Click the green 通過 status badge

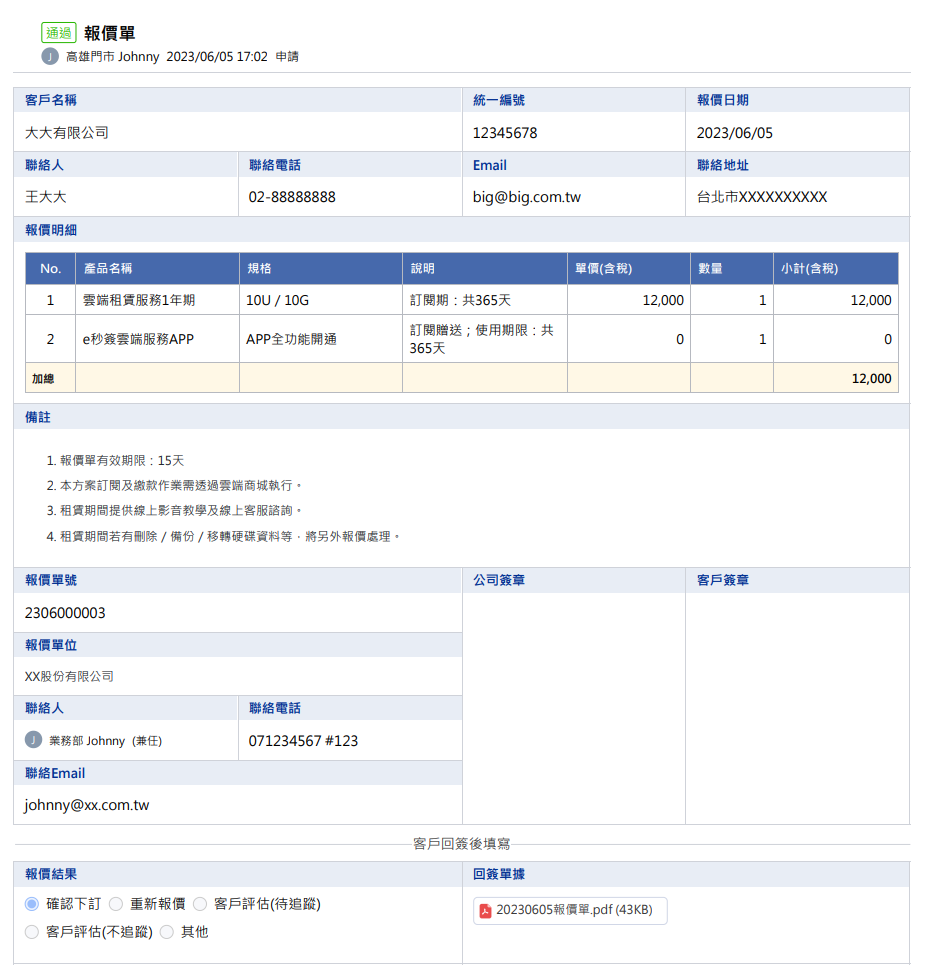(59, 32)
